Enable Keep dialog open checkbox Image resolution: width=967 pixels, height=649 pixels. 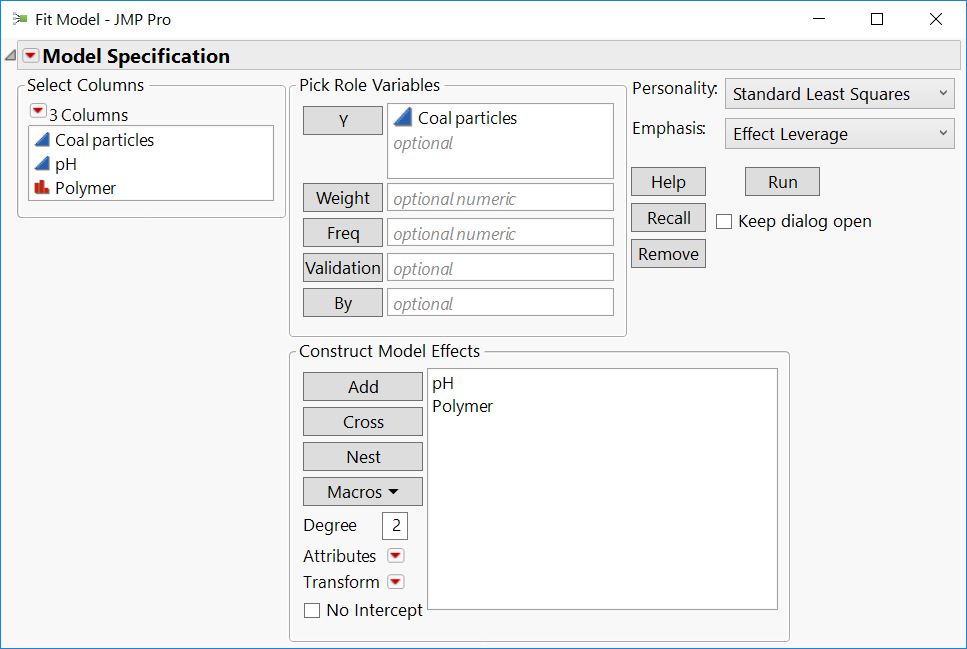(x=725, y=221)
